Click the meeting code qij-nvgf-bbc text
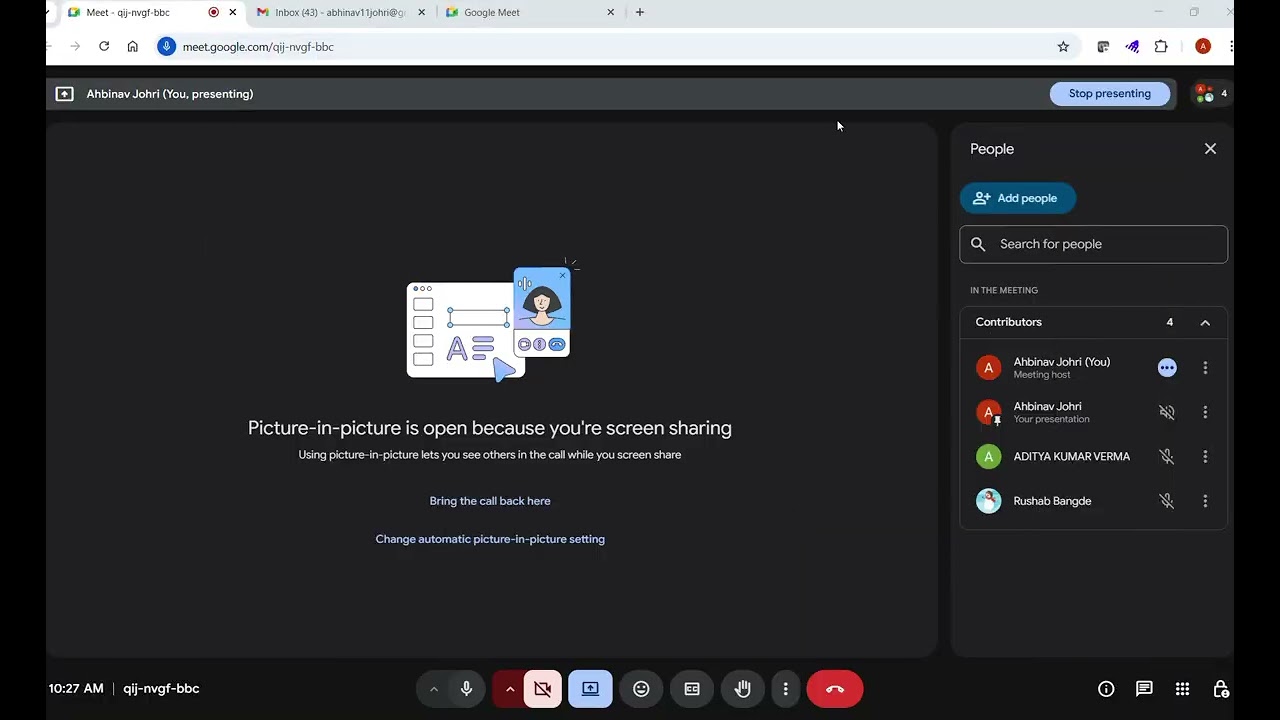 point(161,689)
